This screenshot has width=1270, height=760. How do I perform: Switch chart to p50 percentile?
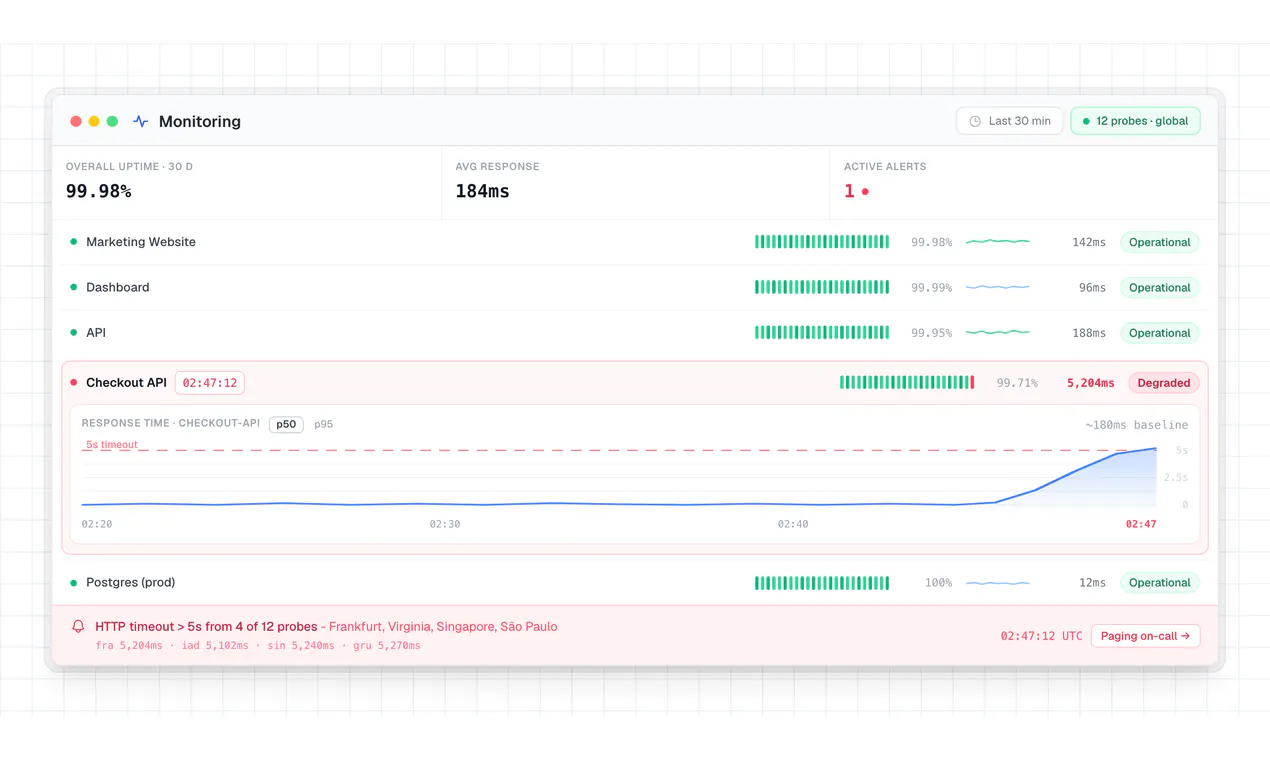(286, 424)
